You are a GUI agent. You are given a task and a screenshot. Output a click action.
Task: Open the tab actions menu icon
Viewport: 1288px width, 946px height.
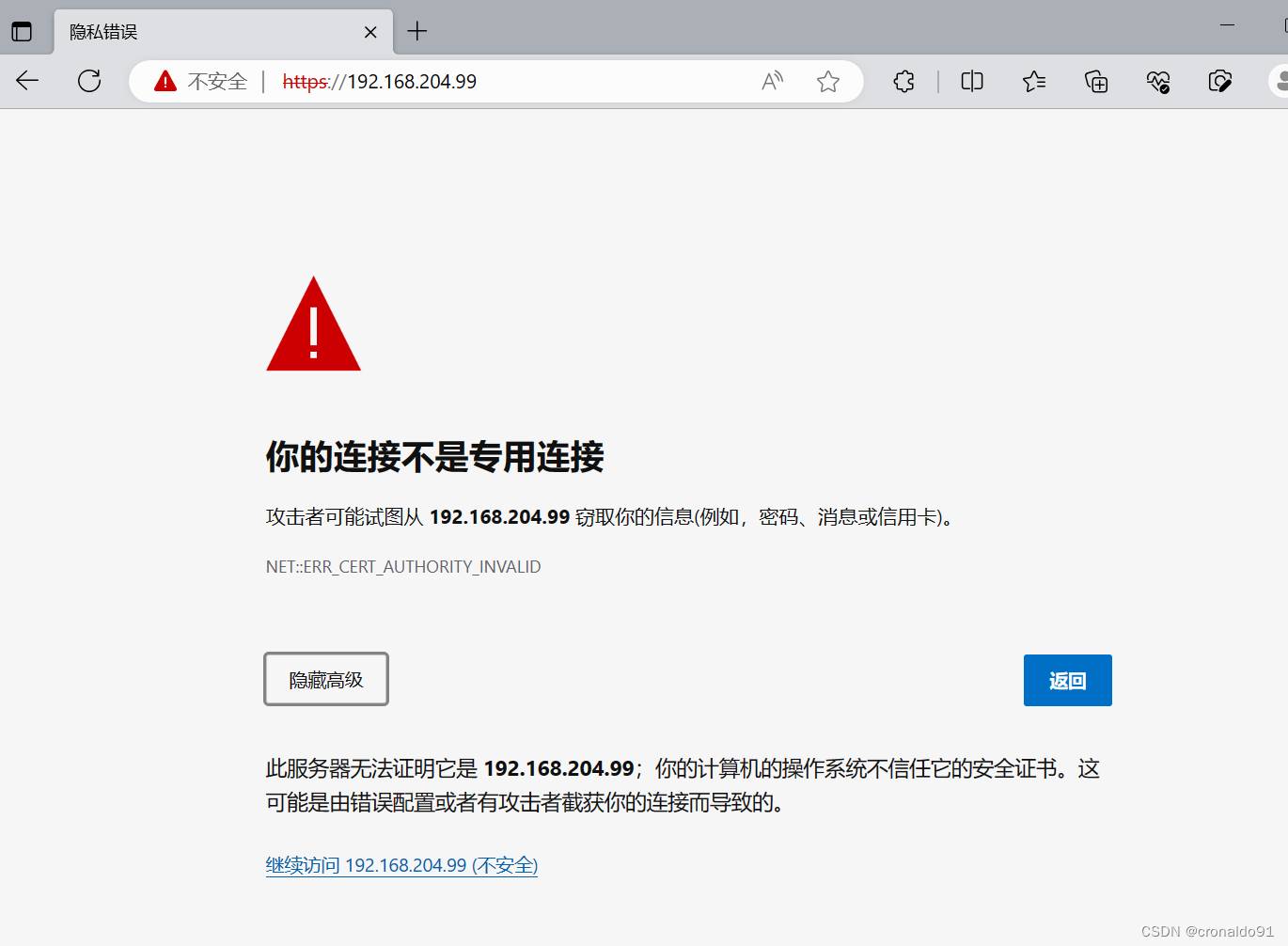coord(22,32)
